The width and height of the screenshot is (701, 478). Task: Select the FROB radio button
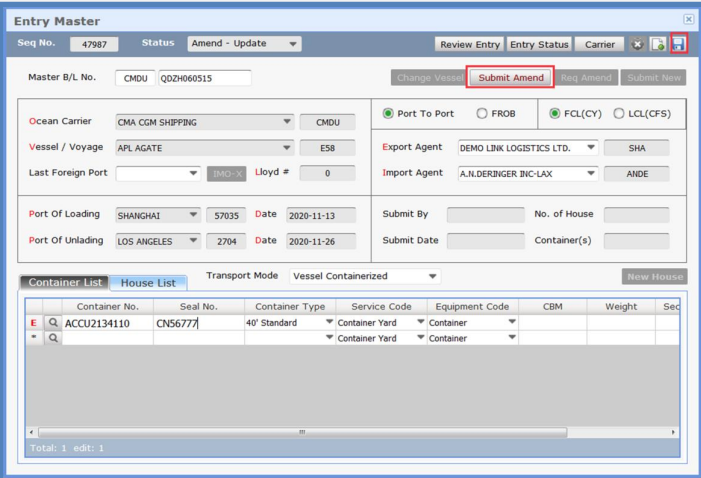click(482, 114)
